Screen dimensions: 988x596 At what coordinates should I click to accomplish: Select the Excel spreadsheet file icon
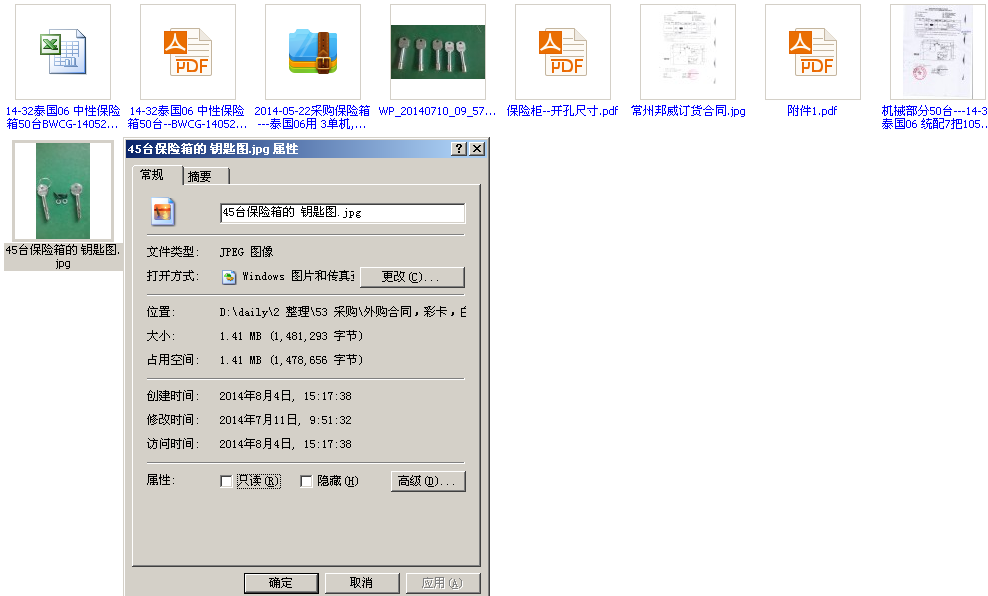click(x=62, y=52)
